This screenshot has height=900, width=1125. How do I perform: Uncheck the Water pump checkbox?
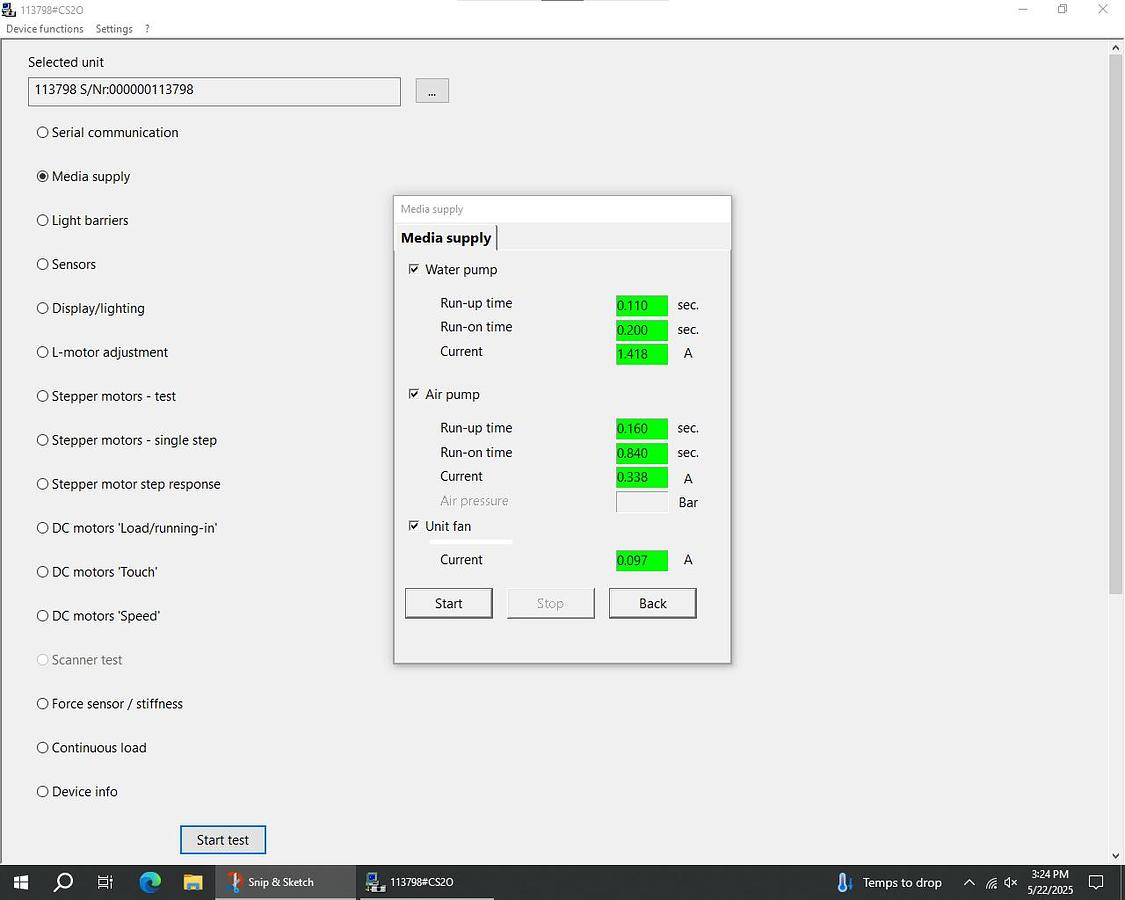[x=414, y=270]
